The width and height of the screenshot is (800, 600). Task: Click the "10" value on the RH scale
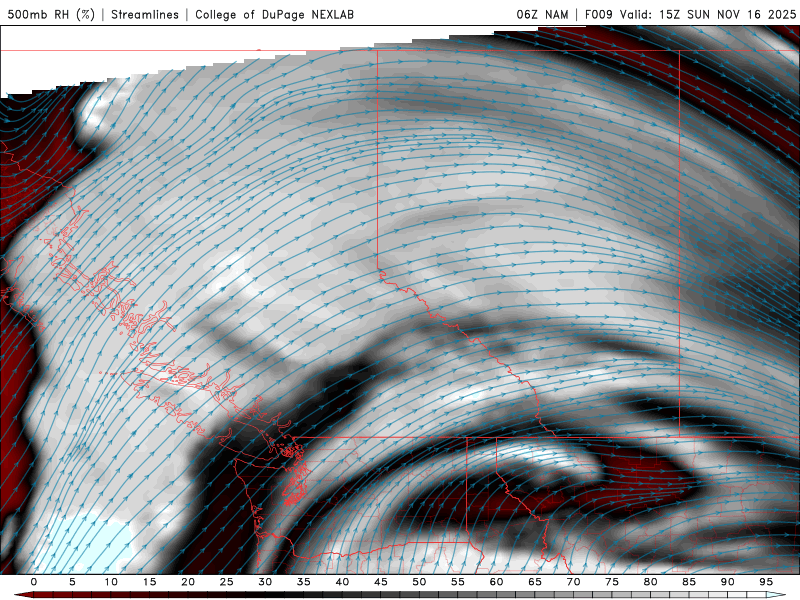[x=111, y=582]
